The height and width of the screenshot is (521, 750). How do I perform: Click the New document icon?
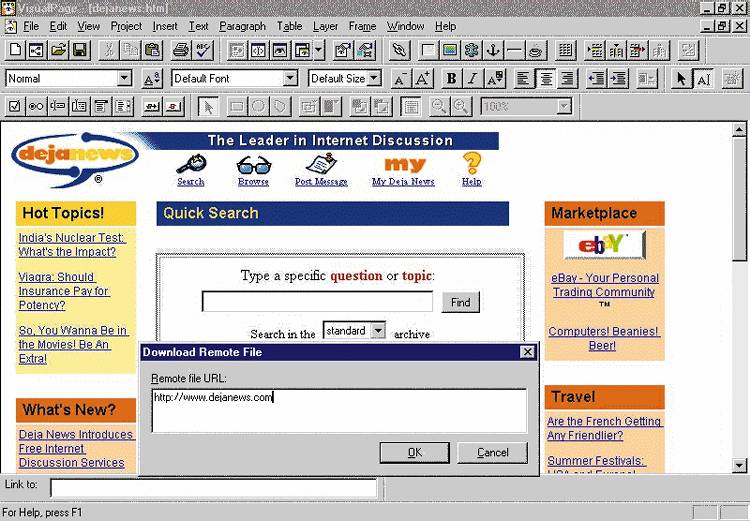tap(15, 50)
